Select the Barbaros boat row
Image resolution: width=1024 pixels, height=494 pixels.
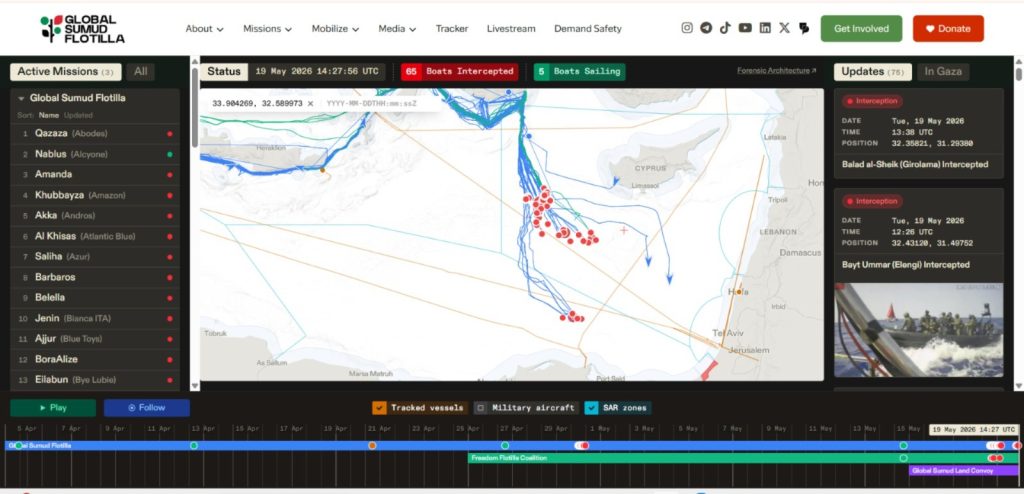click(x=95, y=277)
